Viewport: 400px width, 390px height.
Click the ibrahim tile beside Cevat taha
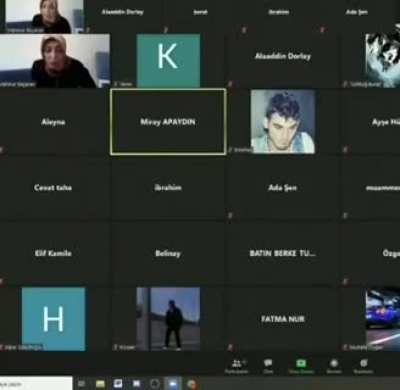pyautogui.click(x=168, y=188)
